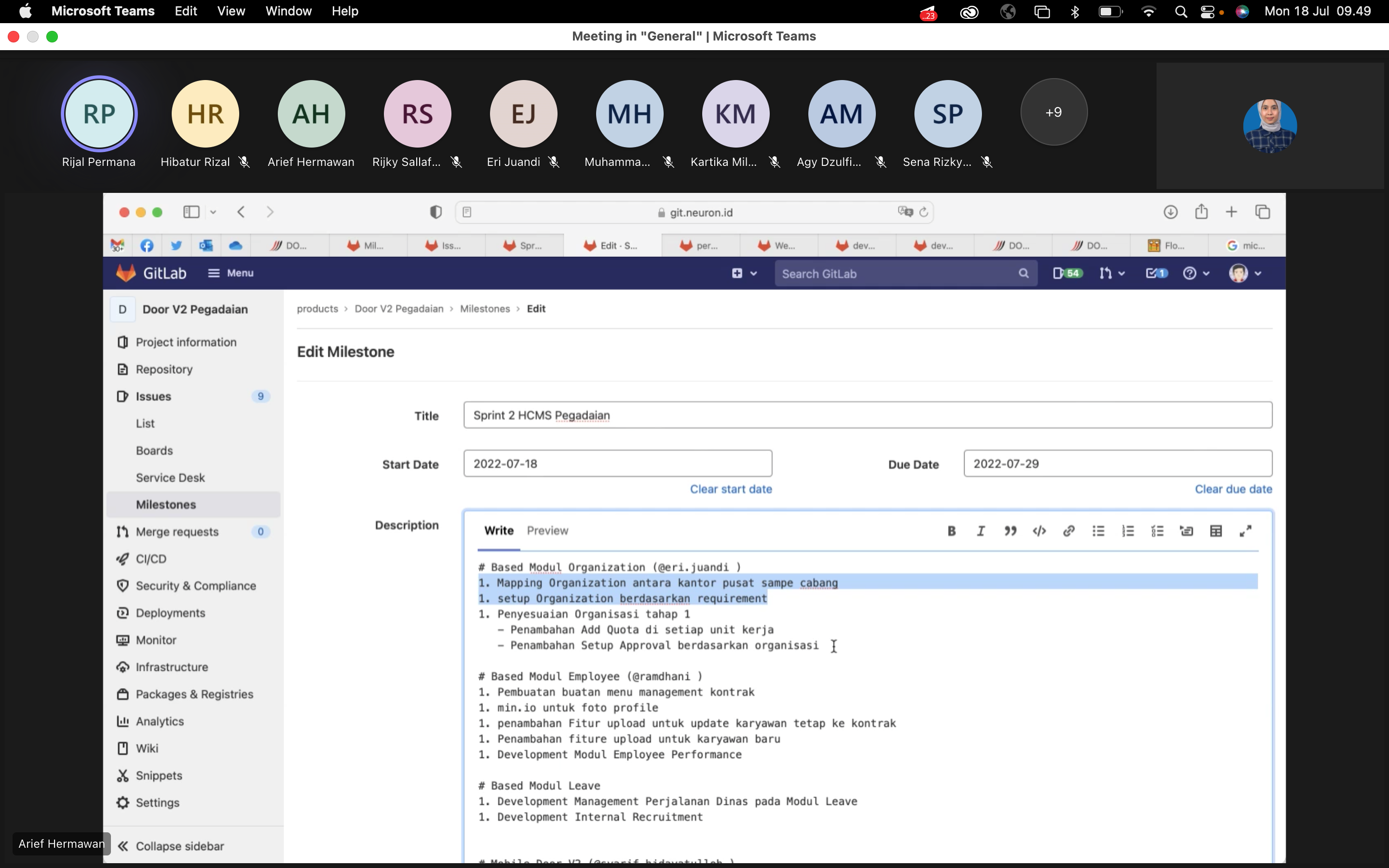Open project Settings in sidebar
The image size is (1389, 868).
click(193, 802)
